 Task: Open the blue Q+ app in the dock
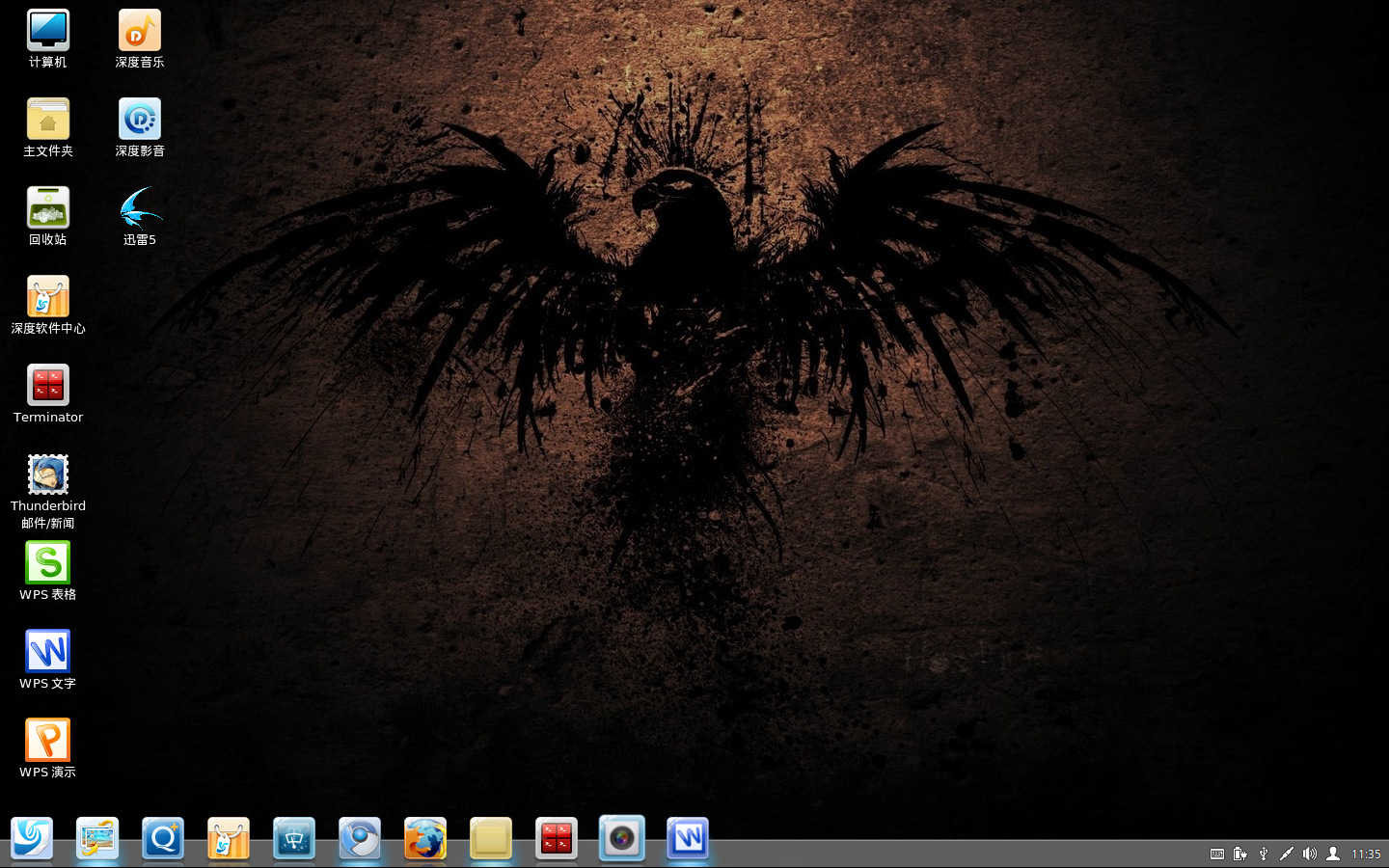[x=163, y=839]
